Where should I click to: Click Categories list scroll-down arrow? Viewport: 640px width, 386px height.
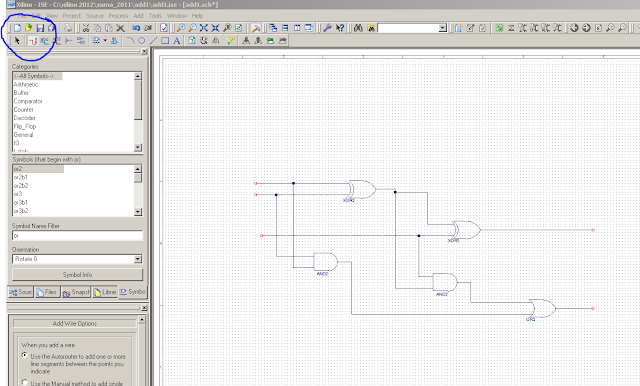click(138, 147)
